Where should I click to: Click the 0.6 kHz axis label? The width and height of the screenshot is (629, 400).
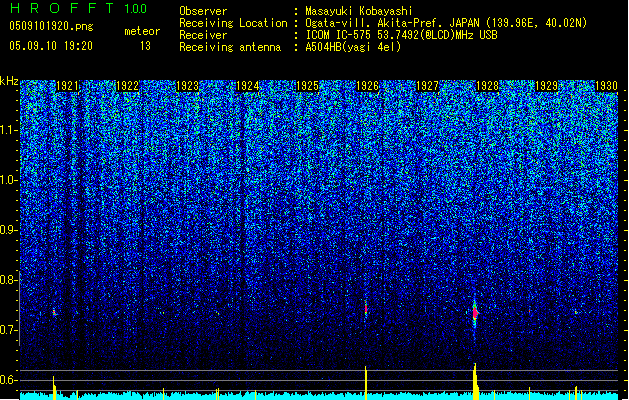tap(9, 380)
